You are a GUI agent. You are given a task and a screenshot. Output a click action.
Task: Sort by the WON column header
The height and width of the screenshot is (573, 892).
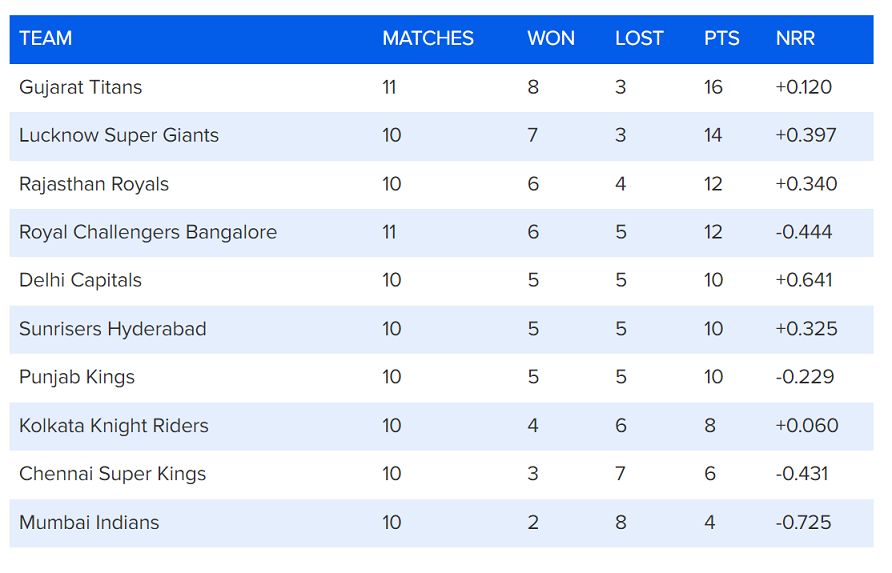[550, 39]
